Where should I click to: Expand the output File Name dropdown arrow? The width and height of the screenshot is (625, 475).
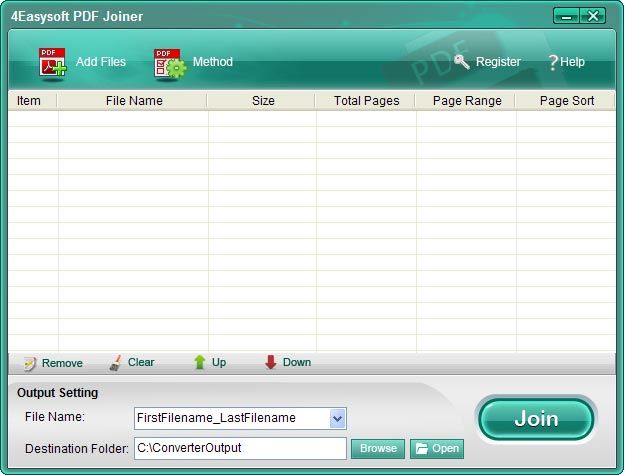pos(338,418)
